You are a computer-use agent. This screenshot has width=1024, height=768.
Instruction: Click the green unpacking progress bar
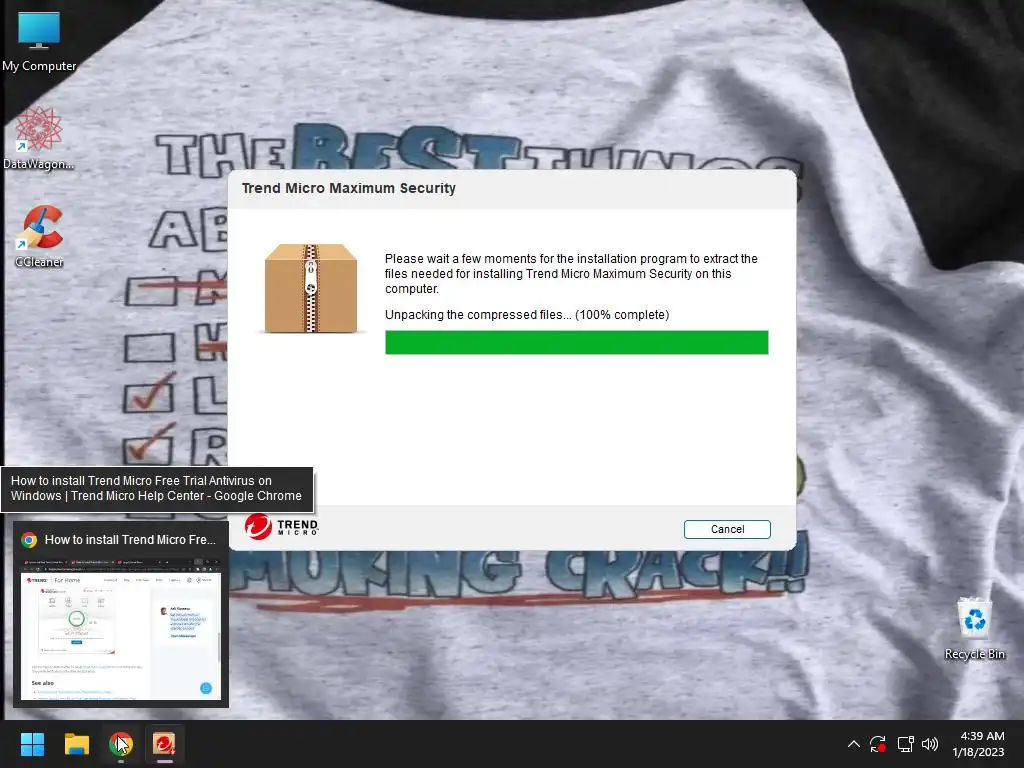(x=577, y=342)
